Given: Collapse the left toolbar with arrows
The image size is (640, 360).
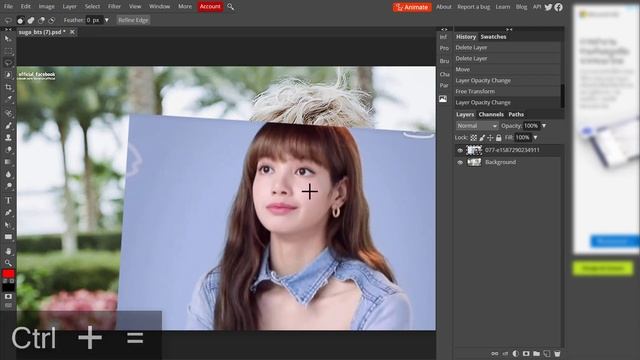Looking at the screenshot, I should pyautogui.click(x=8, y=30).
